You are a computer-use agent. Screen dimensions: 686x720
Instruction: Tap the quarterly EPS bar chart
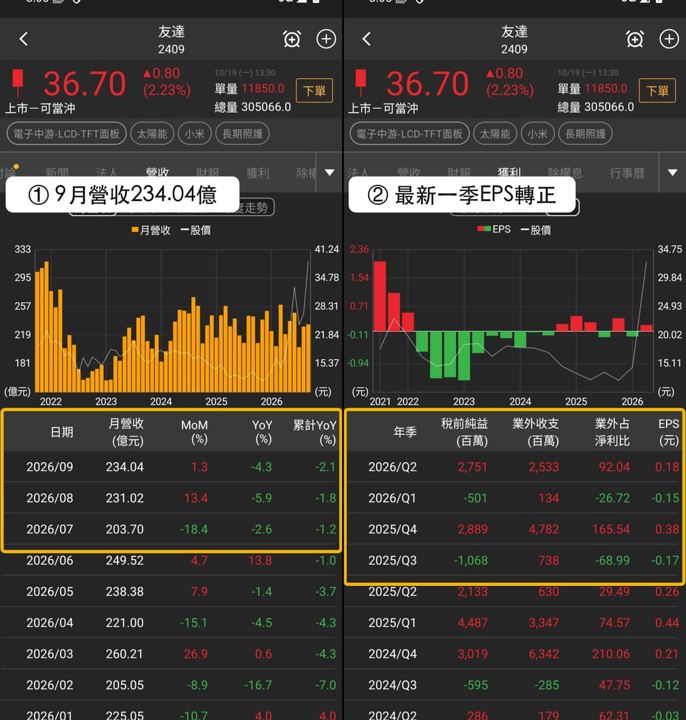pyautogui.click(x=513, y=321)
